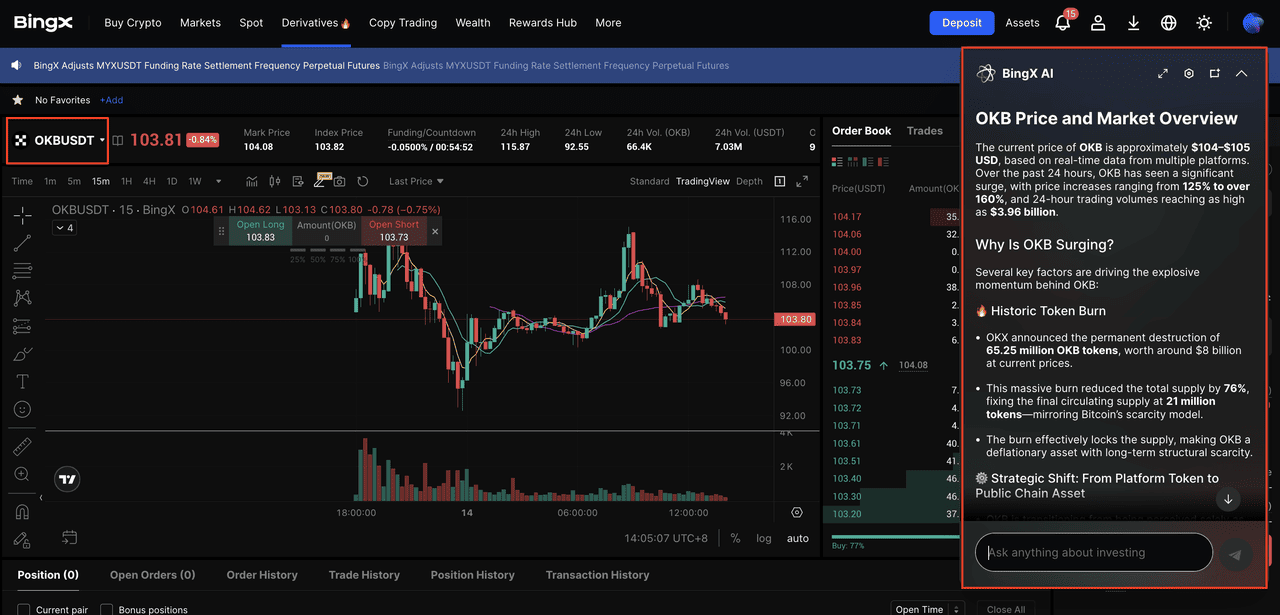Expand the chart to fullscreen
This screenshot has width=1280, height=615.
[802, 181]
